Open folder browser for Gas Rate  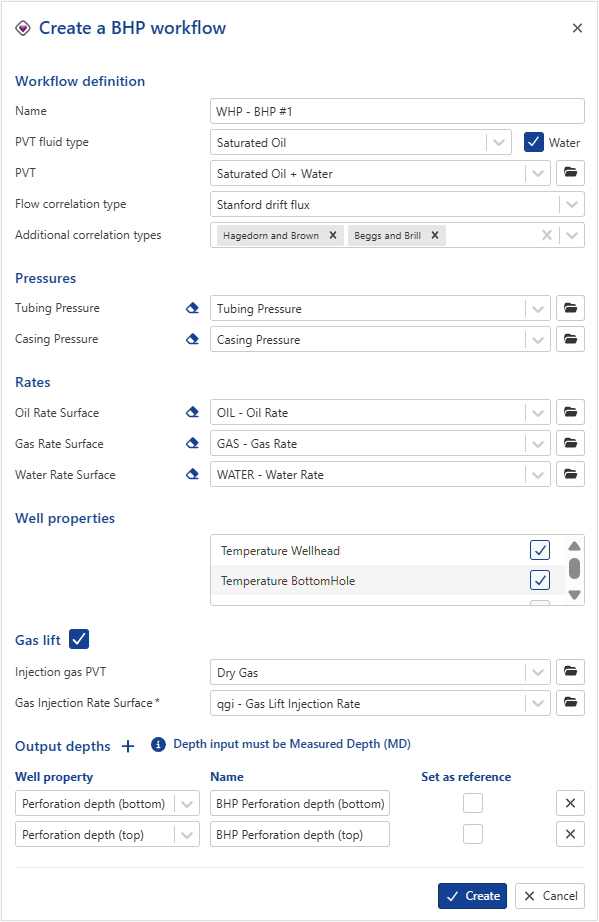570,443
